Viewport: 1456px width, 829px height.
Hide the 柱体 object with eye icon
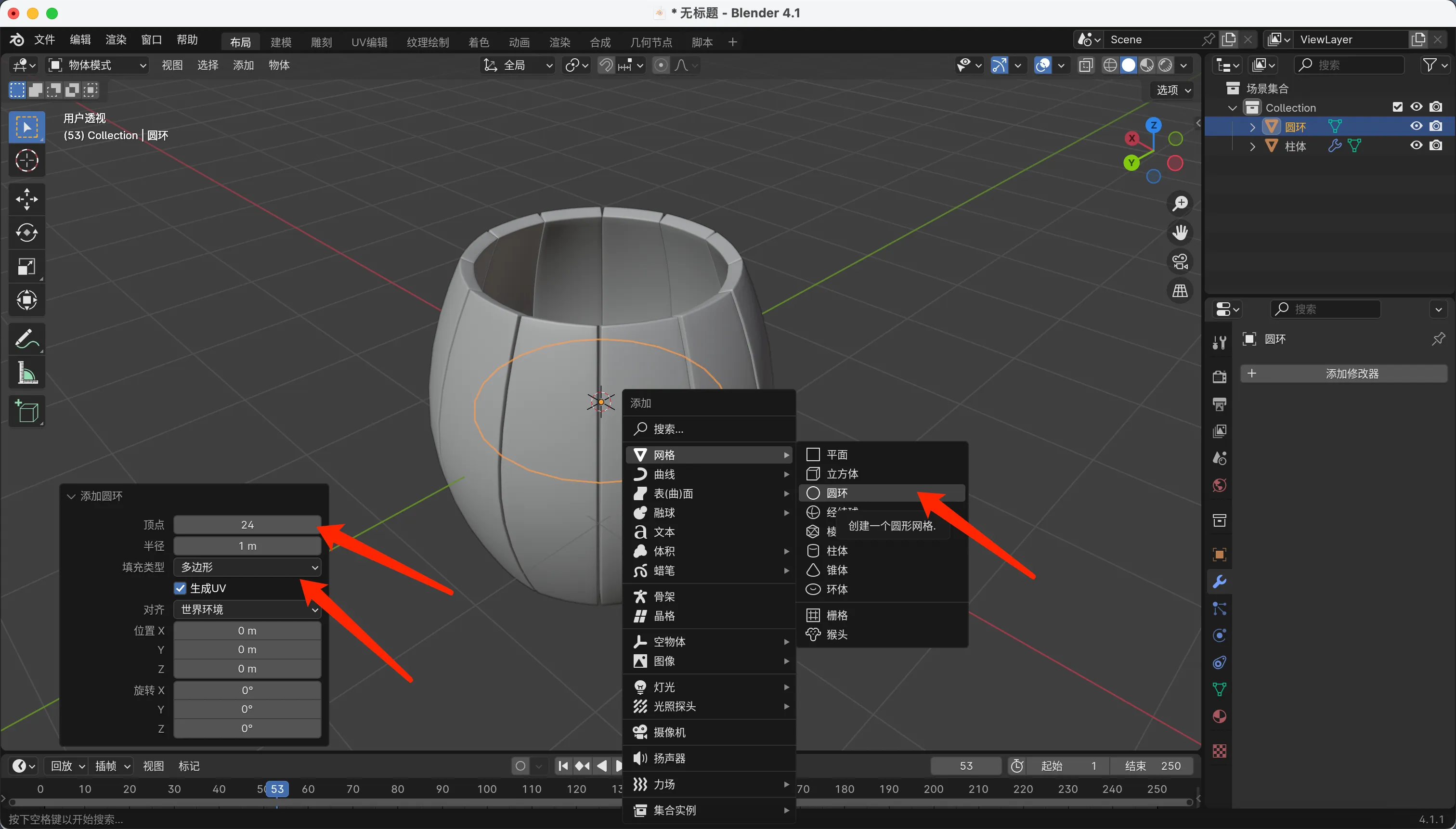coord(1416,146)
